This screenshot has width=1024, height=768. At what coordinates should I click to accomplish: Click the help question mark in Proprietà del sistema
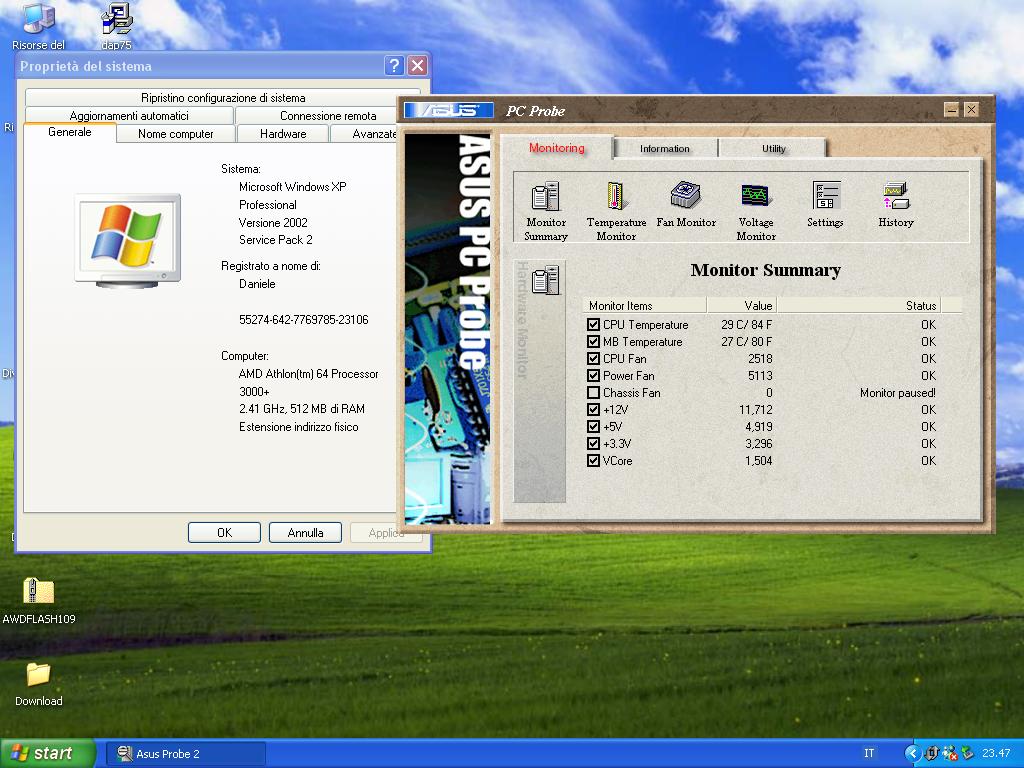pos(393,65)
